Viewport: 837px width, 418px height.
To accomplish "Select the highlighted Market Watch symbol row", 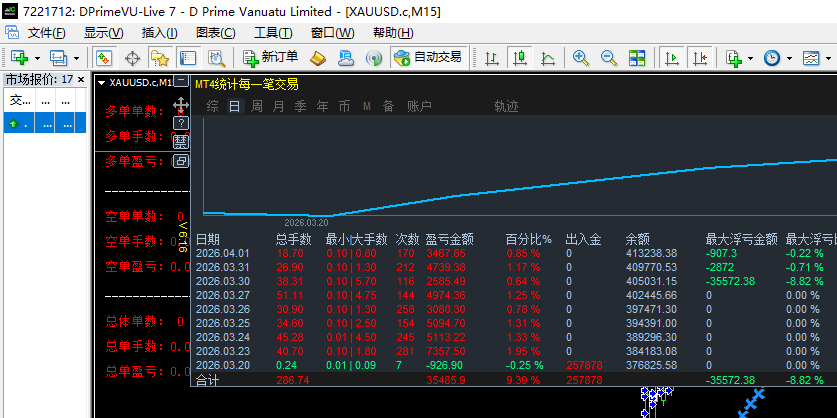I will pyautogui.click(x=45, y=123).
